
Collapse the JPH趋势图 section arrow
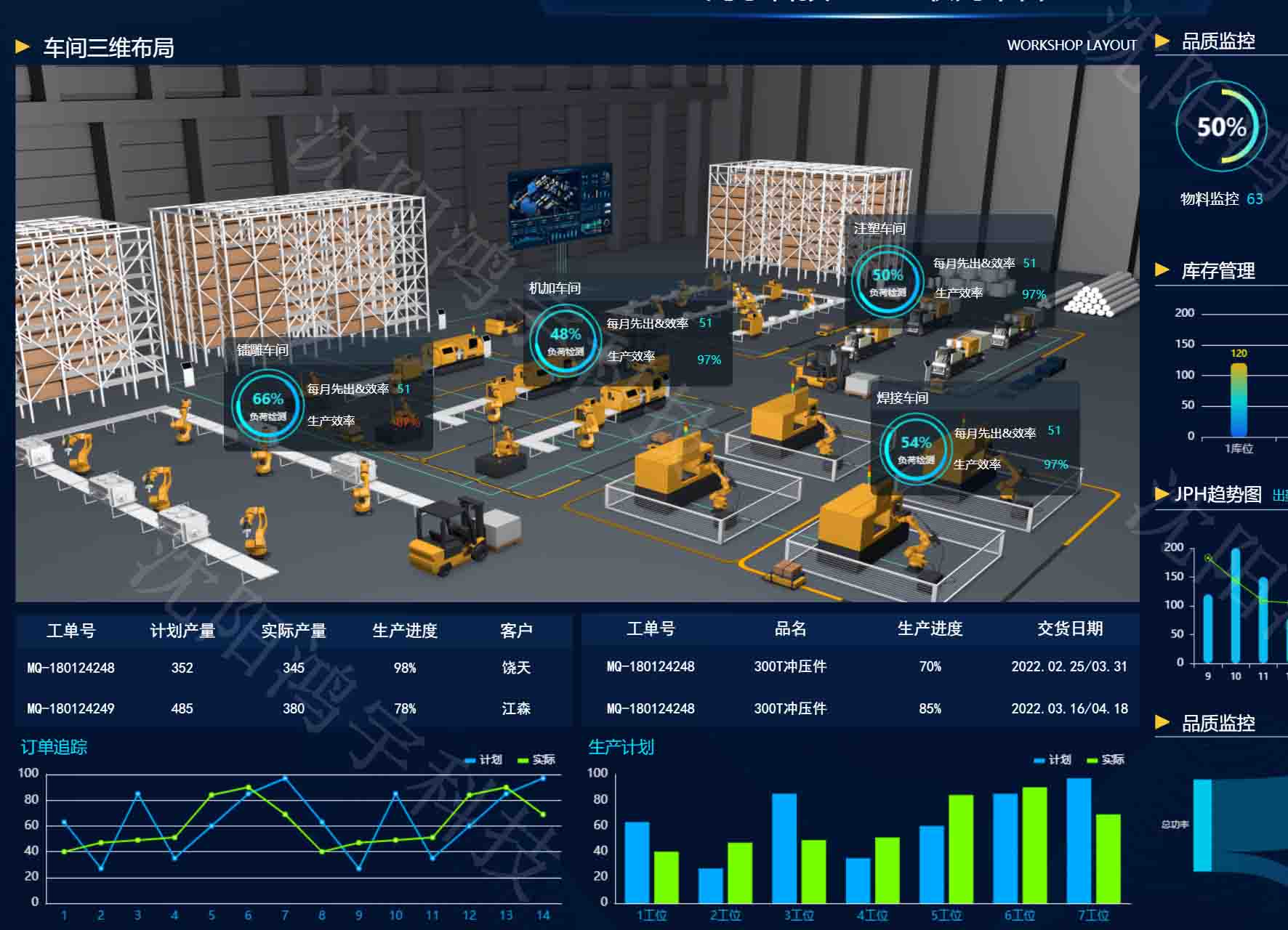(1162, 494)
